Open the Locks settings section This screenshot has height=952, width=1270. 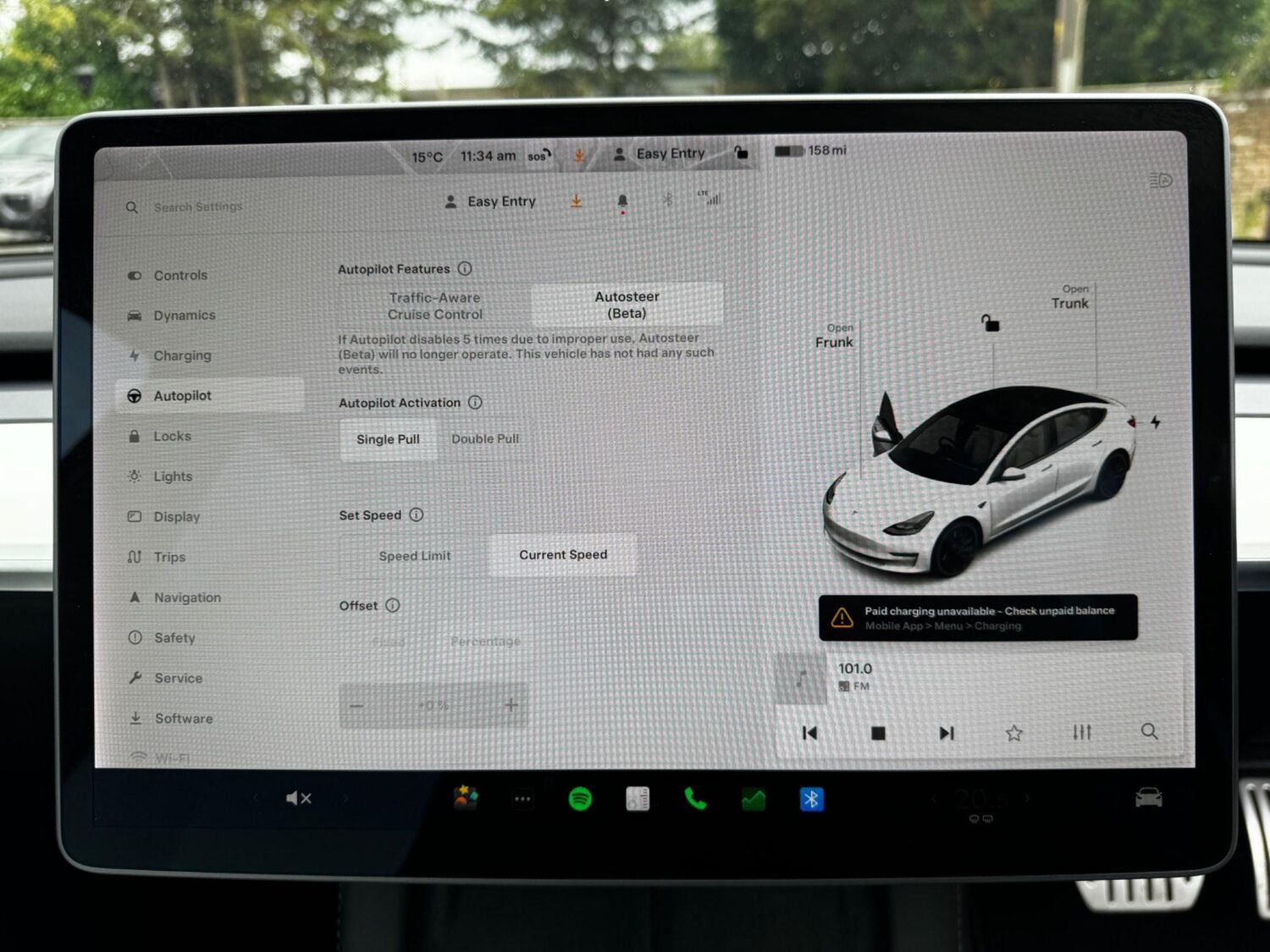tap(172, 436)
